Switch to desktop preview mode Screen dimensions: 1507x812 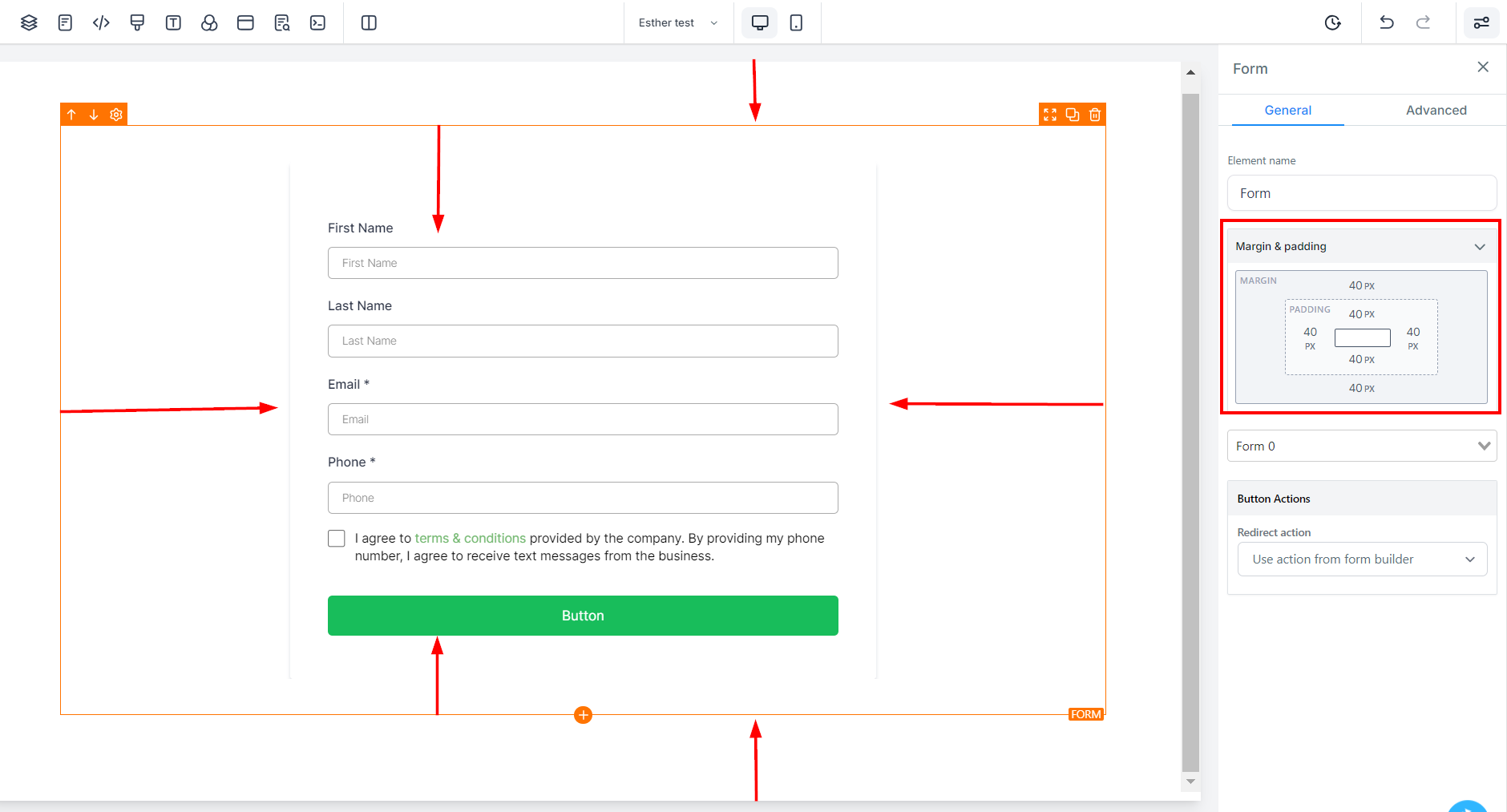[760, 22]
